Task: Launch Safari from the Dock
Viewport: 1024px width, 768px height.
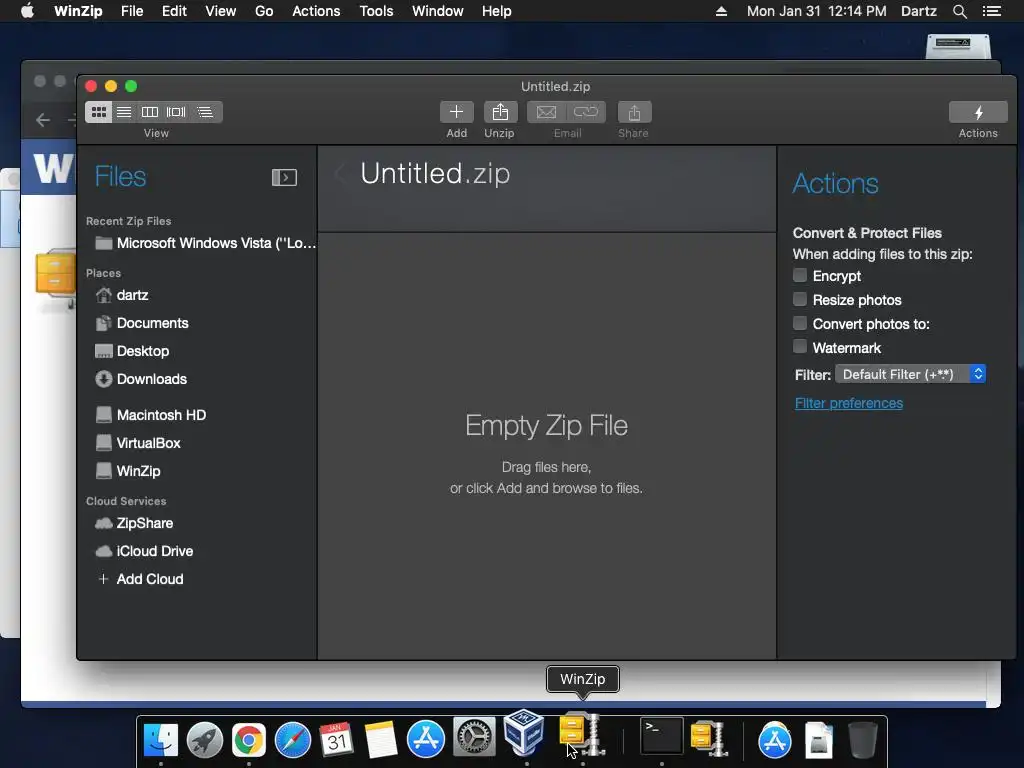Action: [293, 740]
